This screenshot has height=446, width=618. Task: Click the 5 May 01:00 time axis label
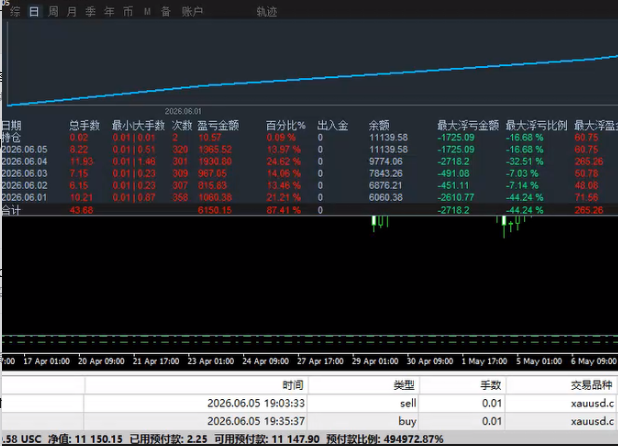coord(539,361)
